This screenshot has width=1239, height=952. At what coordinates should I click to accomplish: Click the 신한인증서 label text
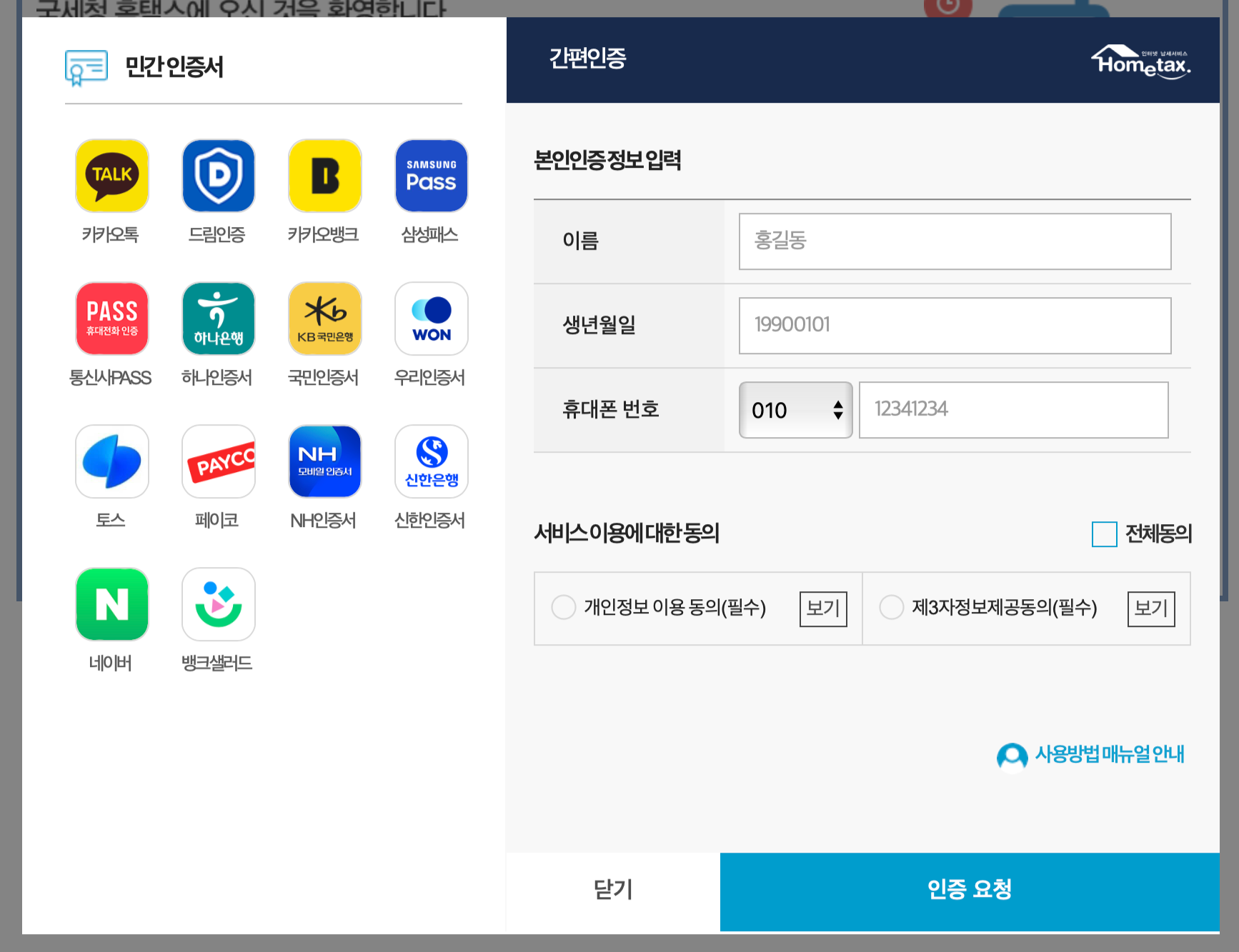(x=429, y=520)
